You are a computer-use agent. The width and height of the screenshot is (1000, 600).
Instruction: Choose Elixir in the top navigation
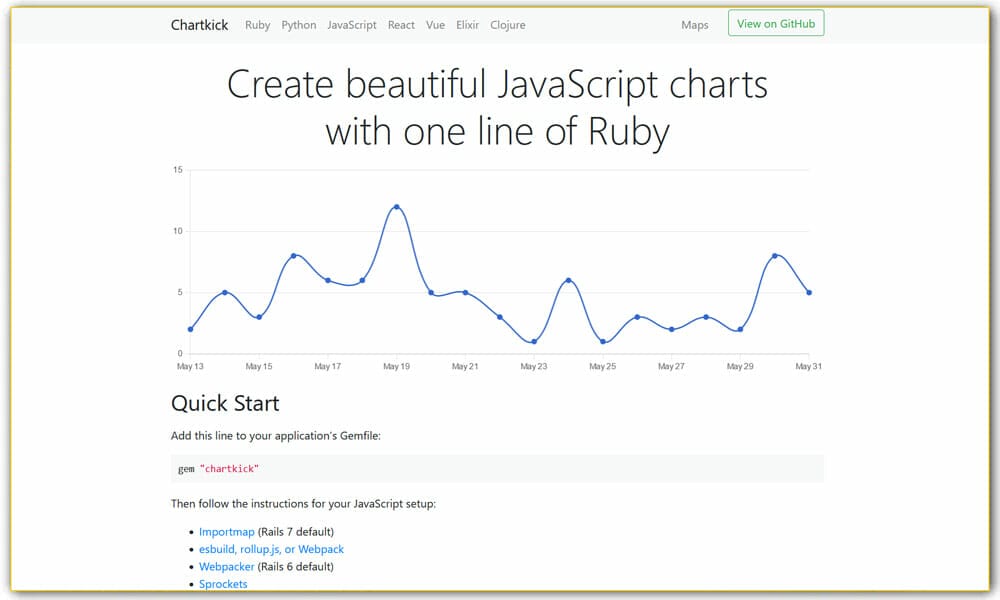tap(468, 25)
